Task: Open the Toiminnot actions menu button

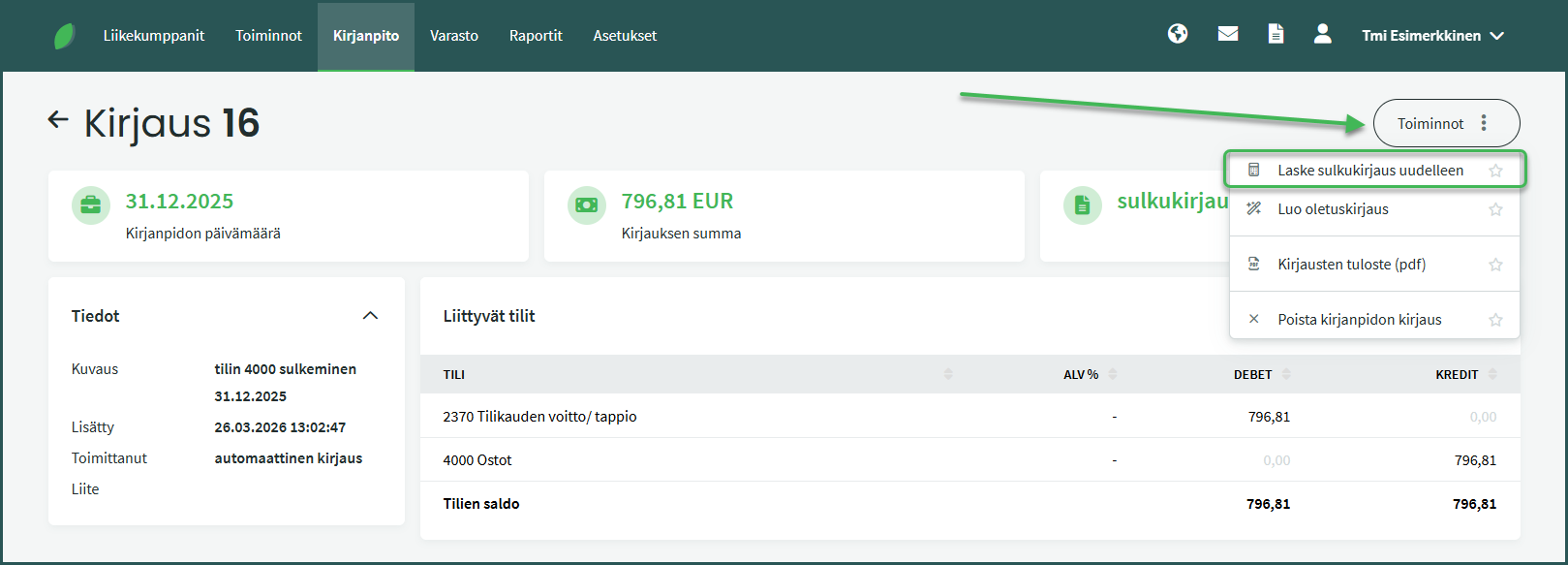Action: tap(1446, 124)
